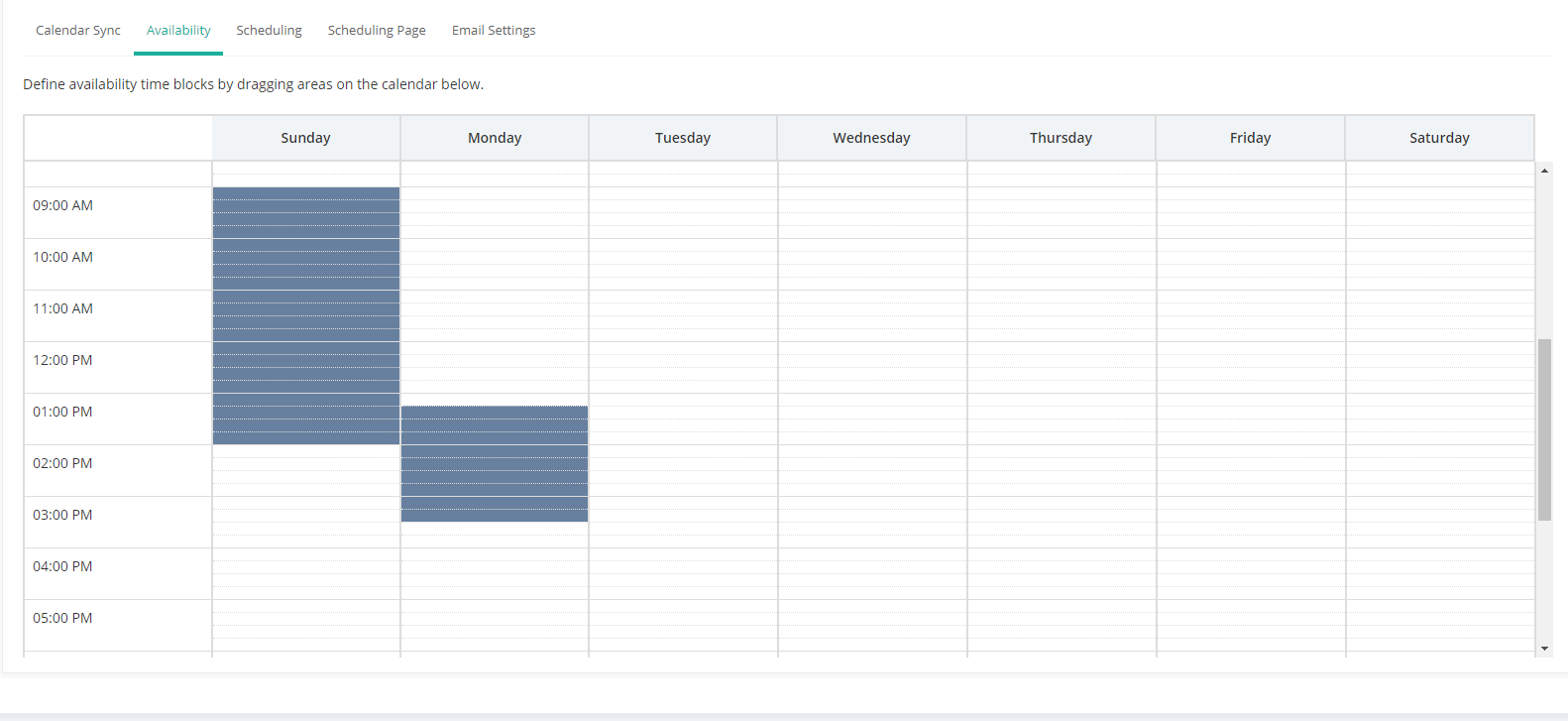Click the Thursday column header

click(1061, 138)
